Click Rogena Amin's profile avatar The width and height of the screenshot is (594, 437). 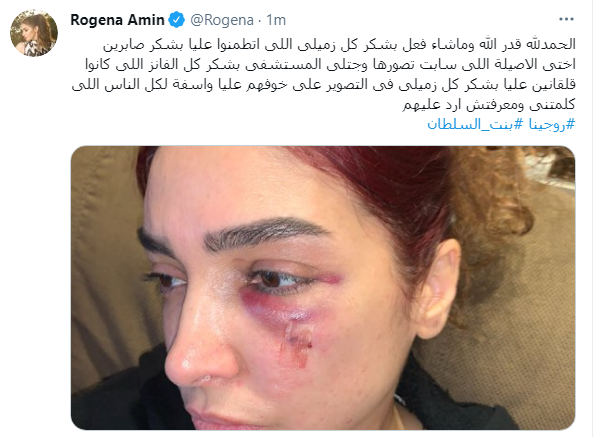click(34, 33)
